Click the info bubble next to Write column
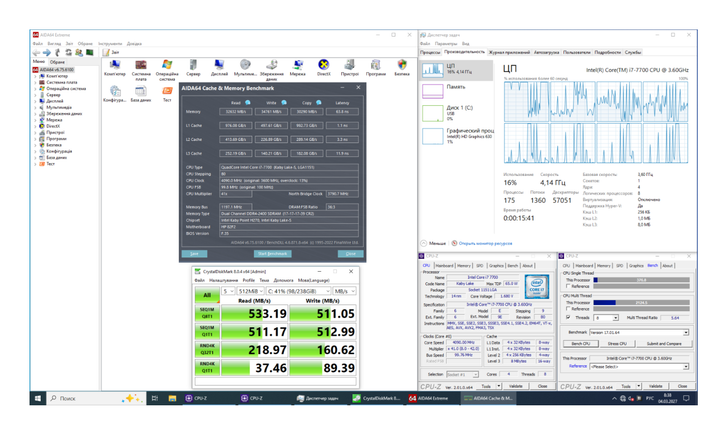Image resolution: width=720 pixels, height=432 pixels. (x=284, y=102)
